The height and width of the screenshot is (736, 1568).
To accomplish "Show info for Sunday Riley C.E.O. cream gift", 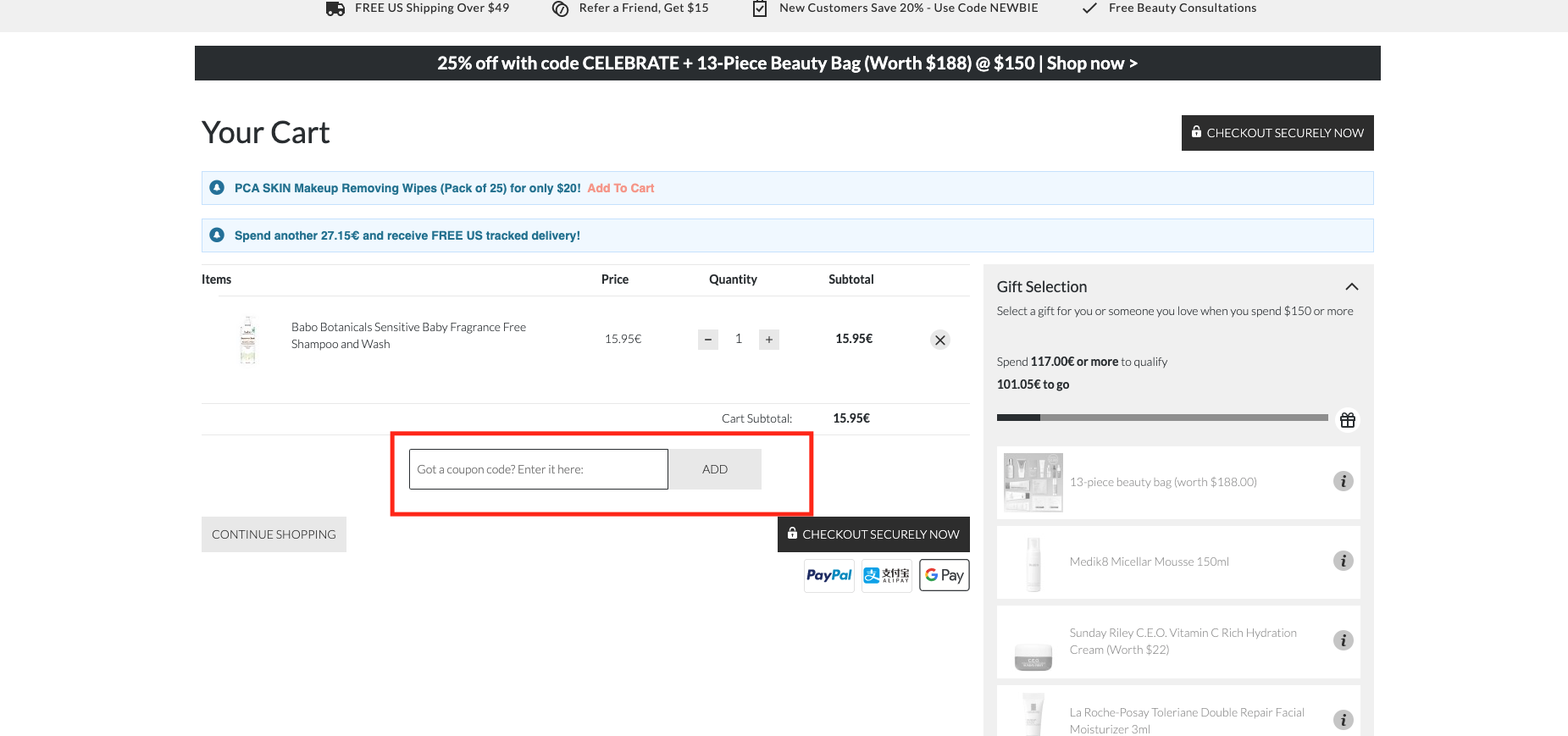I will pyautogui.click(x=1344, y=640).
